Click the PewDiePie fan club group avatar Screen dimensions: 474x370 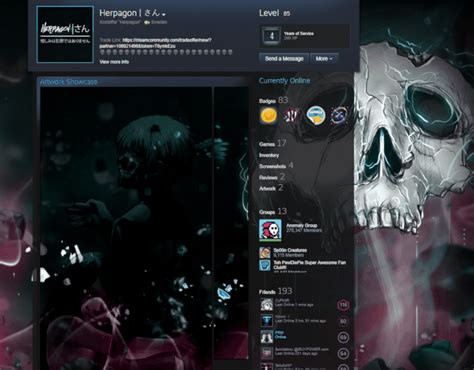coord(265,265)
